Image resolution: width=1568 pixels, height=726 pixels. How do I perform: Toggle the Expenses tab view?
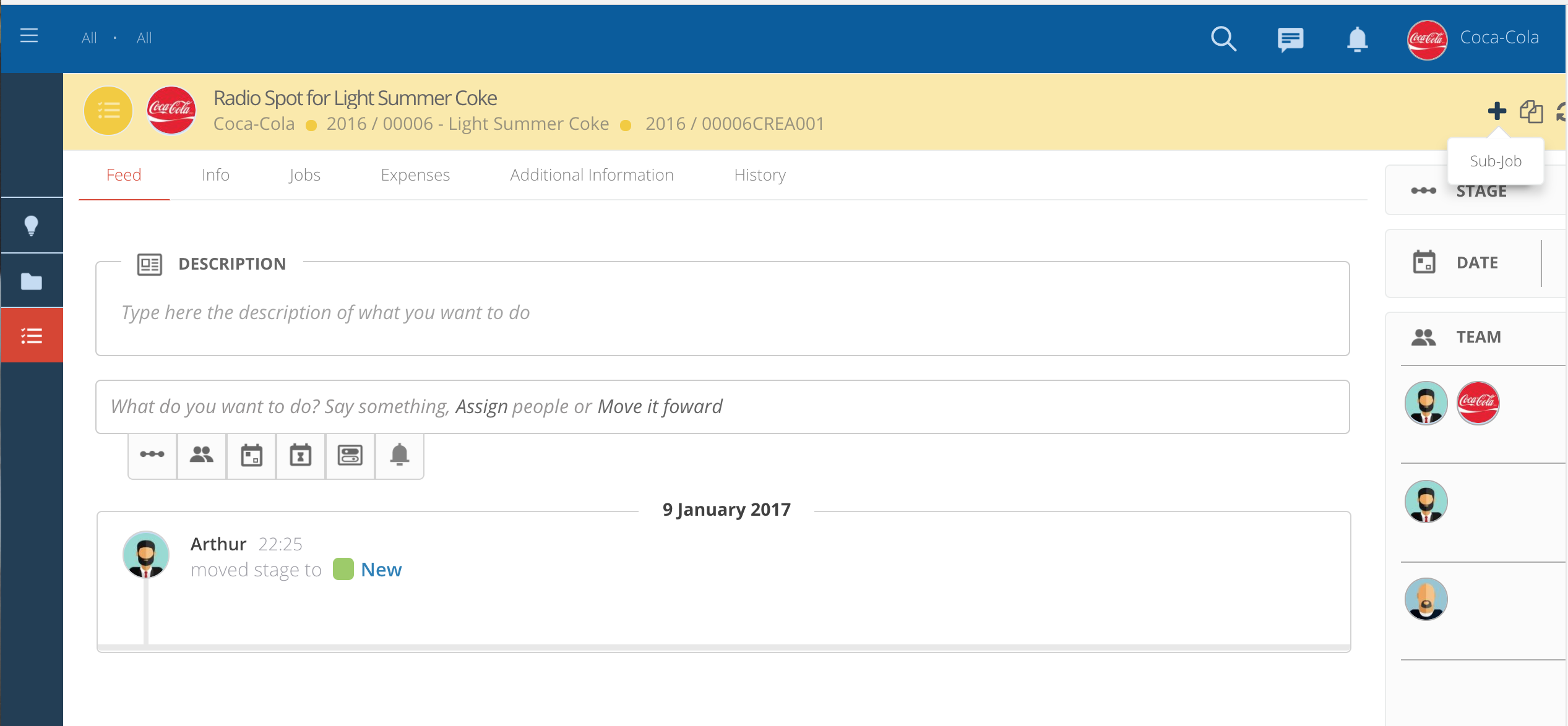pos(415,175)
